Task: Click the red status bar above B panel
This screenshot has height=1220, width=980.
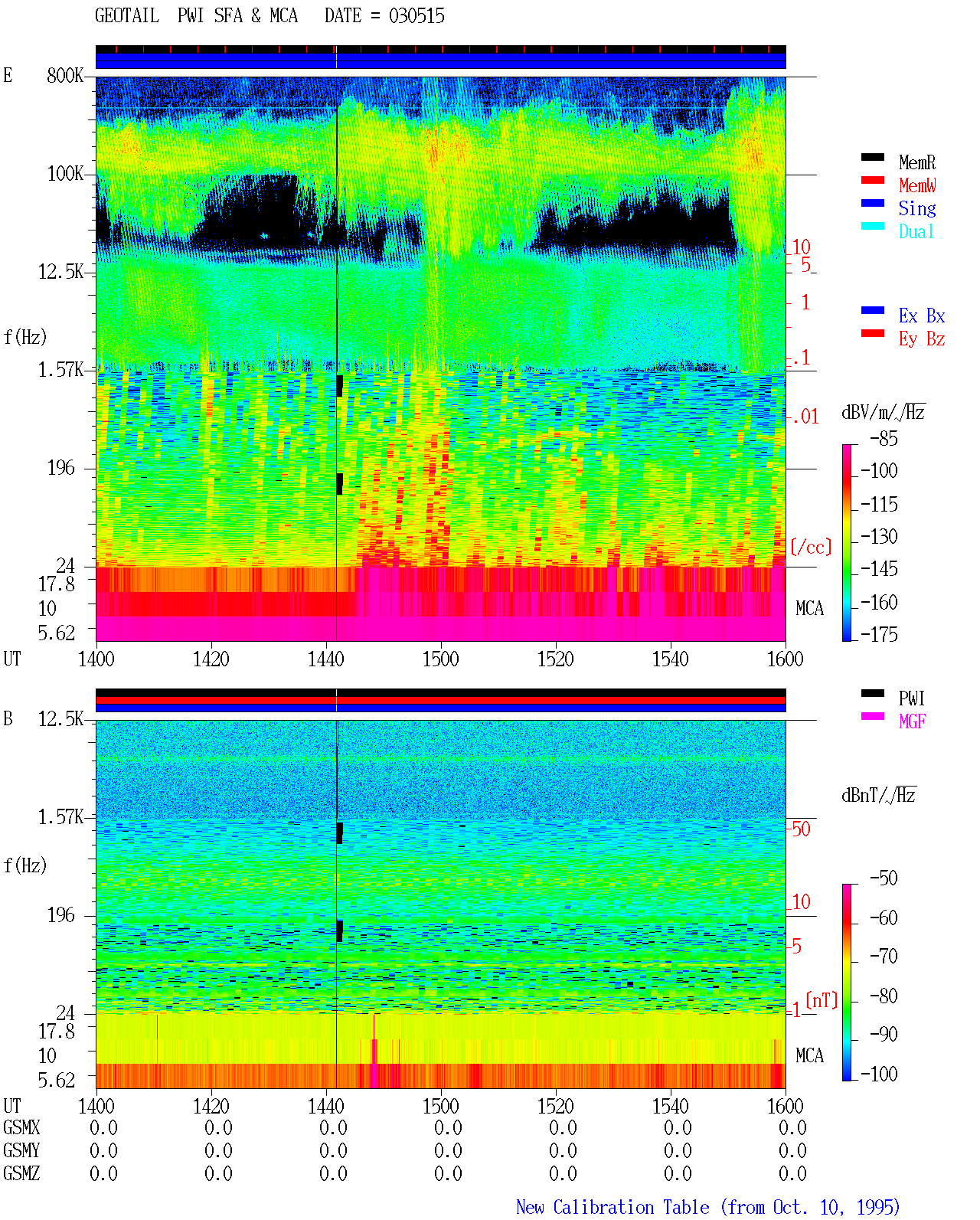Action: pos(441,700)
